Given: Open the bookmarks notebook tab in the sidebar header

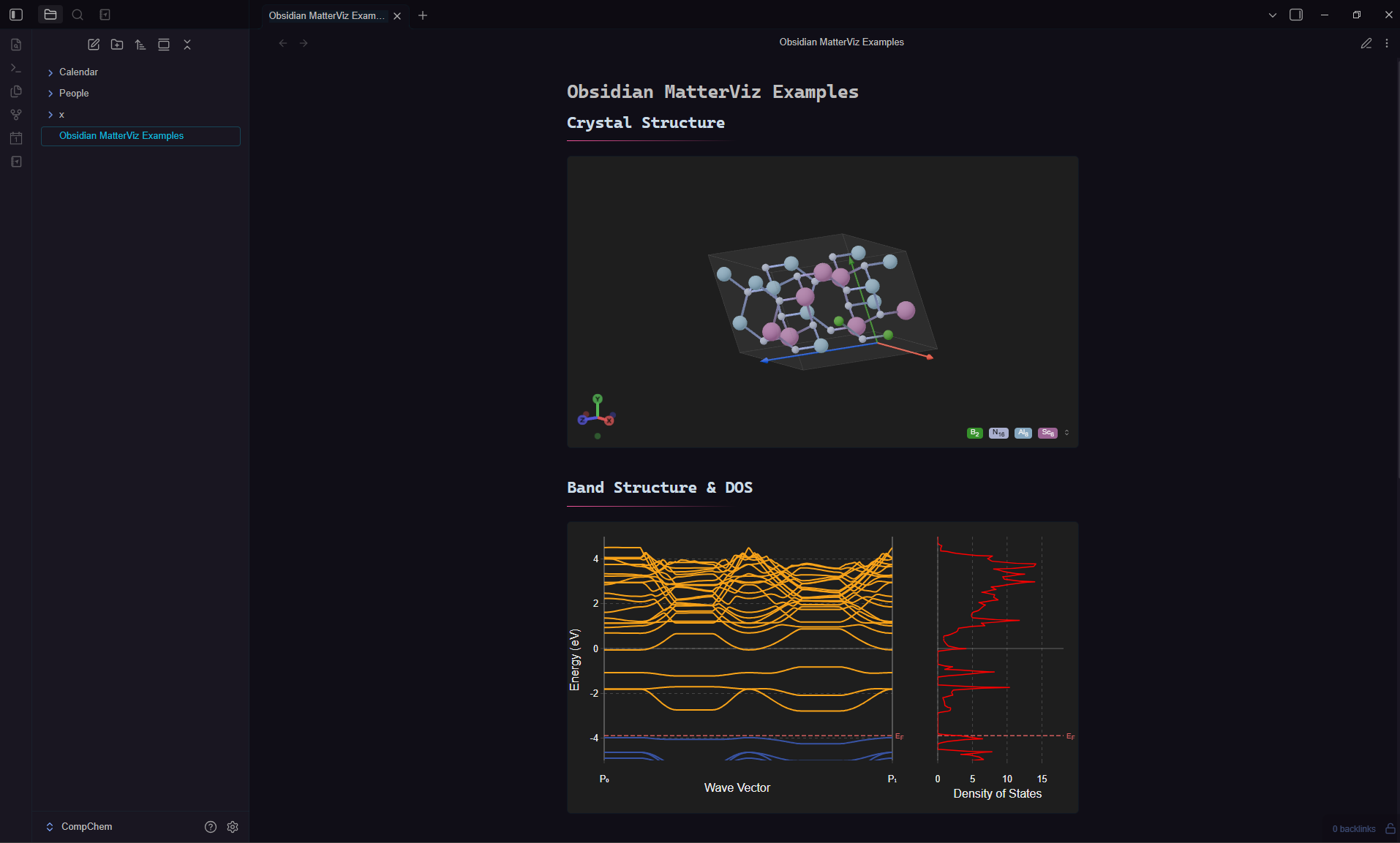Looking at the screenshot, I should (x=105, y=15).
